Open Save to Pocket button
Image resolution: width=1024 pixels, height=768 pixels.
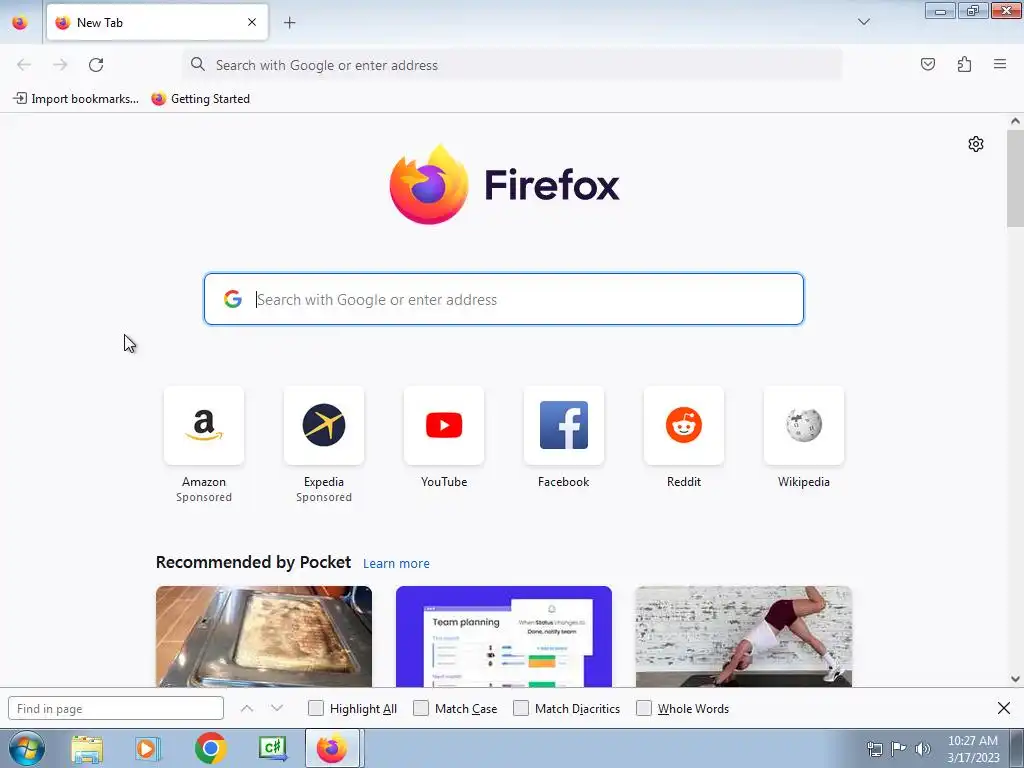[927, 64]
